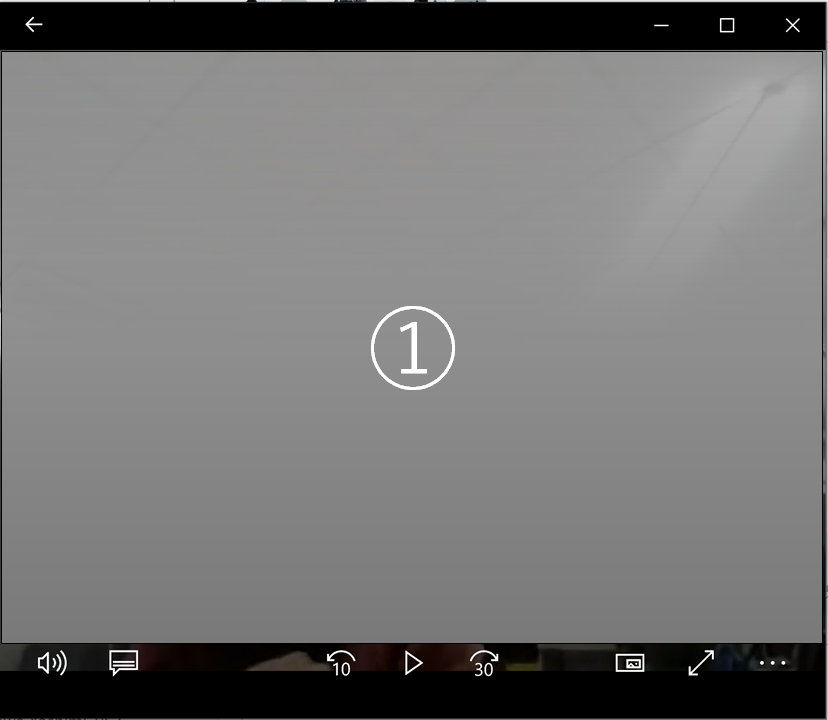Skip back 10 seconds
Viewport: 828px width, 720px height.
click(x=341, y=663)
